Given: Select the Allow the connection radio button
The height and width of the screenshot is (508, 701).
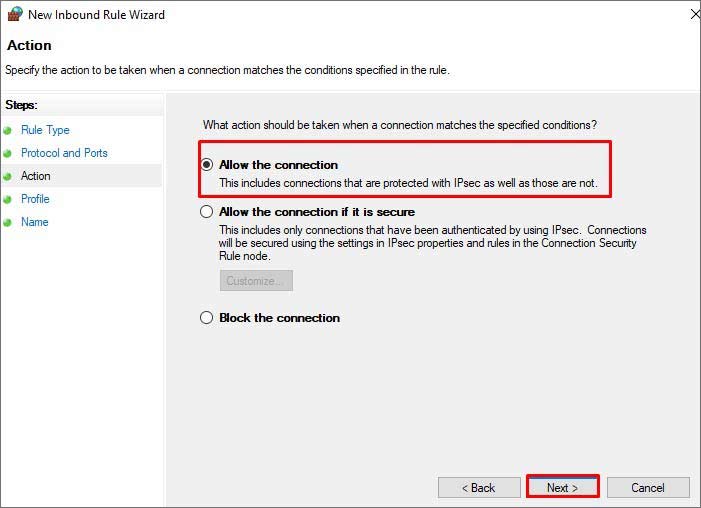Looking at the screenshot, I should [207, 165].
